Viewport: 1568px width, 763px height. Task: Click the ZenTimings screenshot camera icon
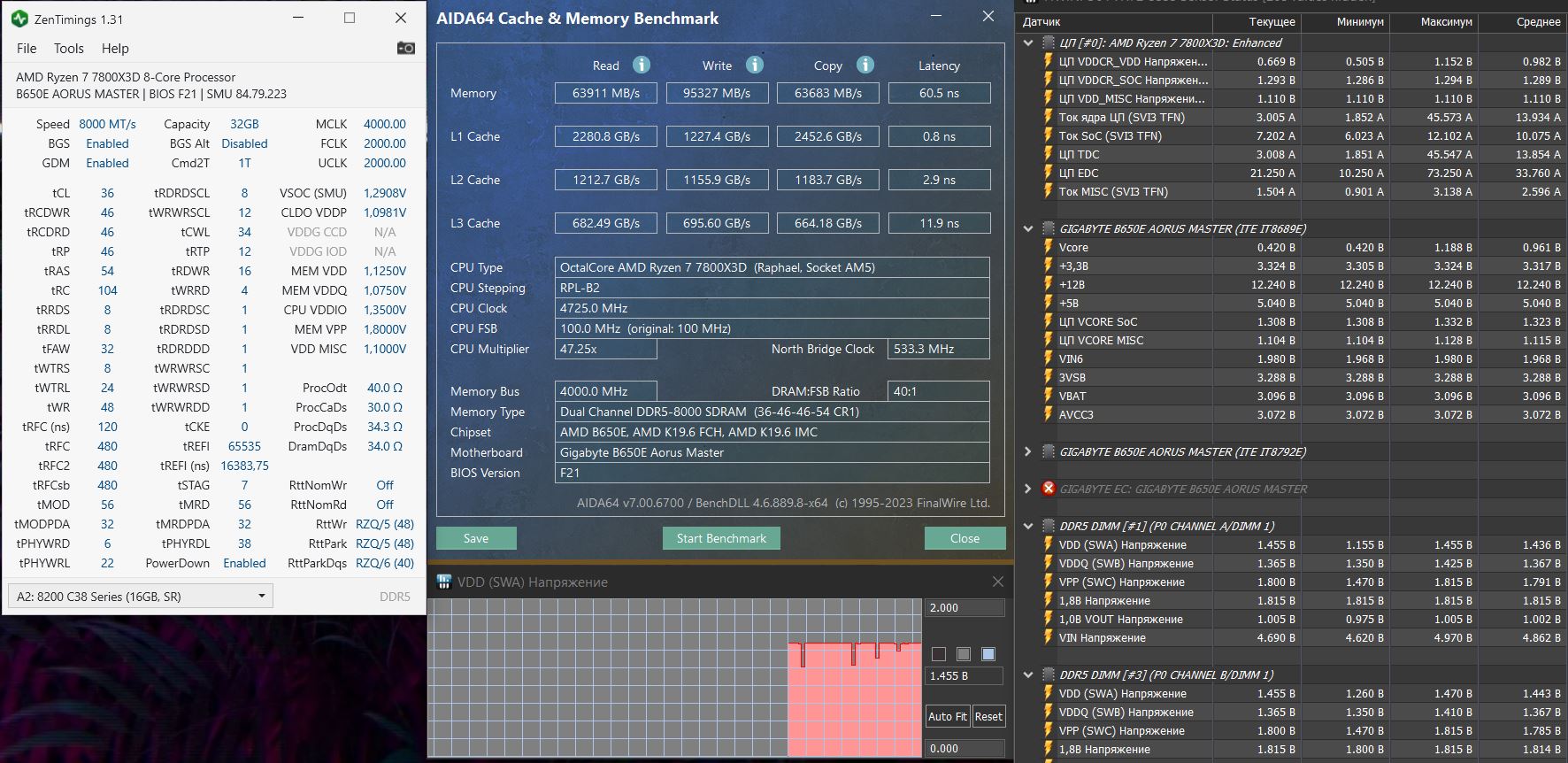click(x=405, y=48)
